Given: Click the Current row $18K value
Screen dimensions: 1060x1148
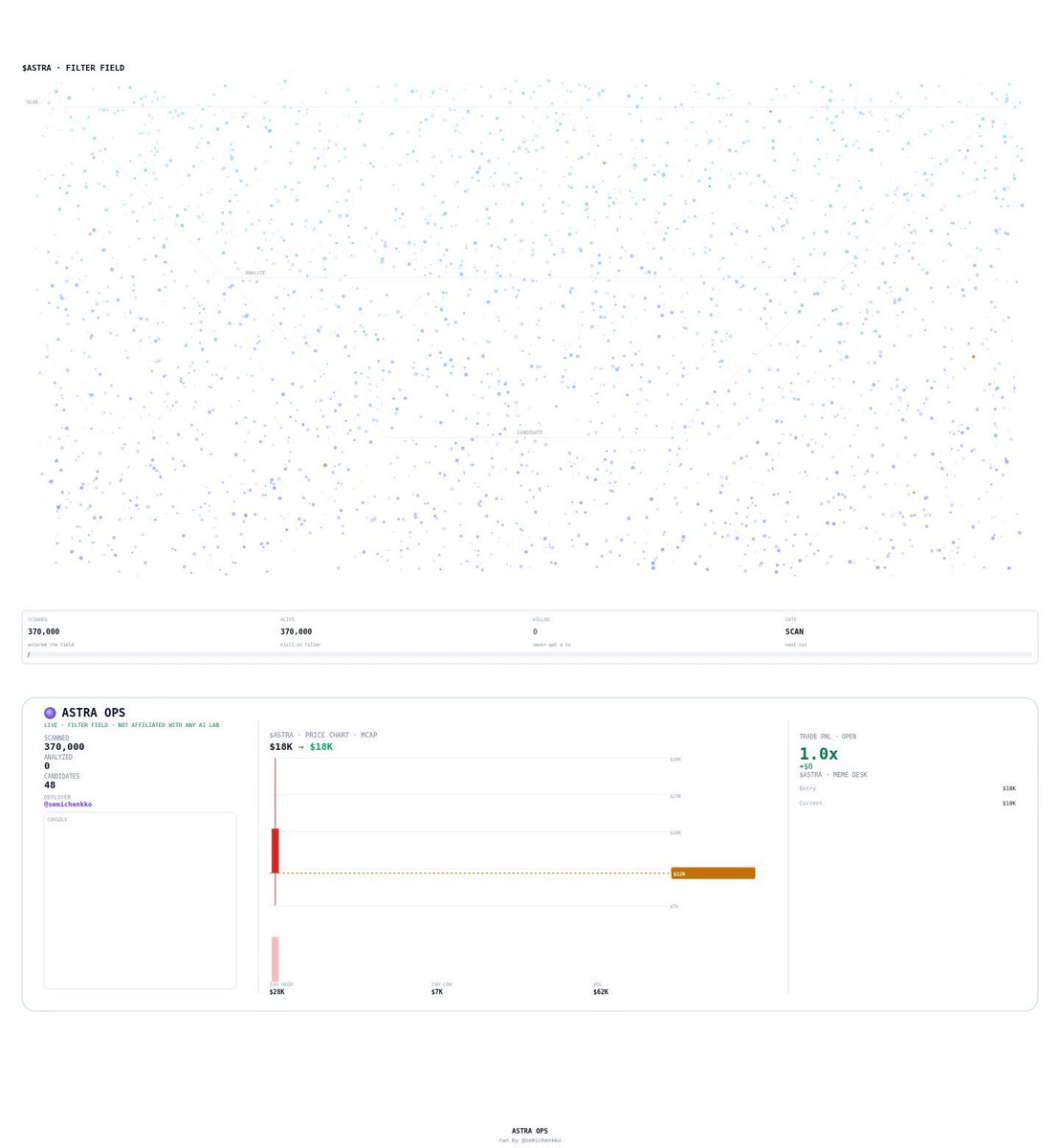Looking at the screenshot, I should click(x=1009, y=803).
